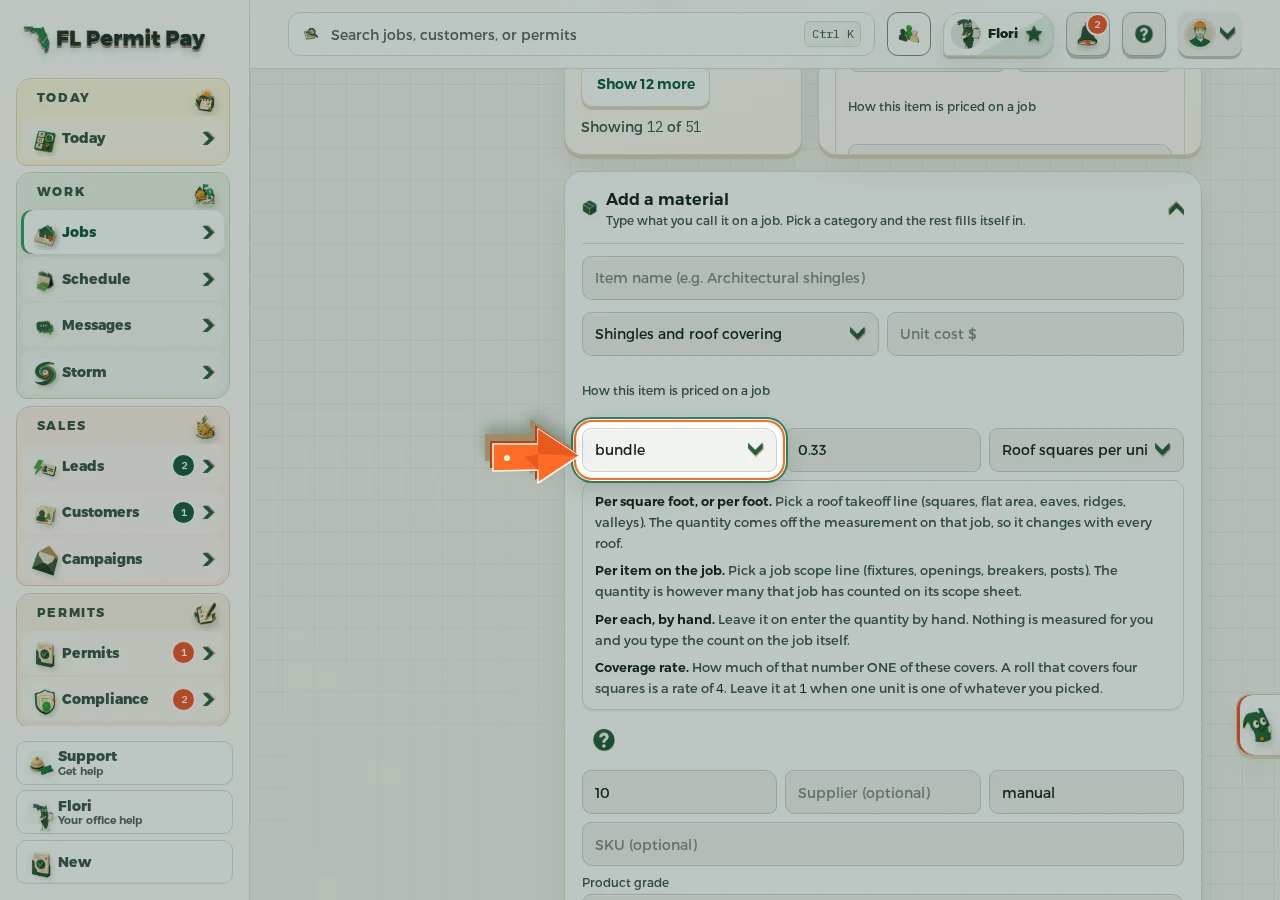Open the user avatar account menu

1210,34
